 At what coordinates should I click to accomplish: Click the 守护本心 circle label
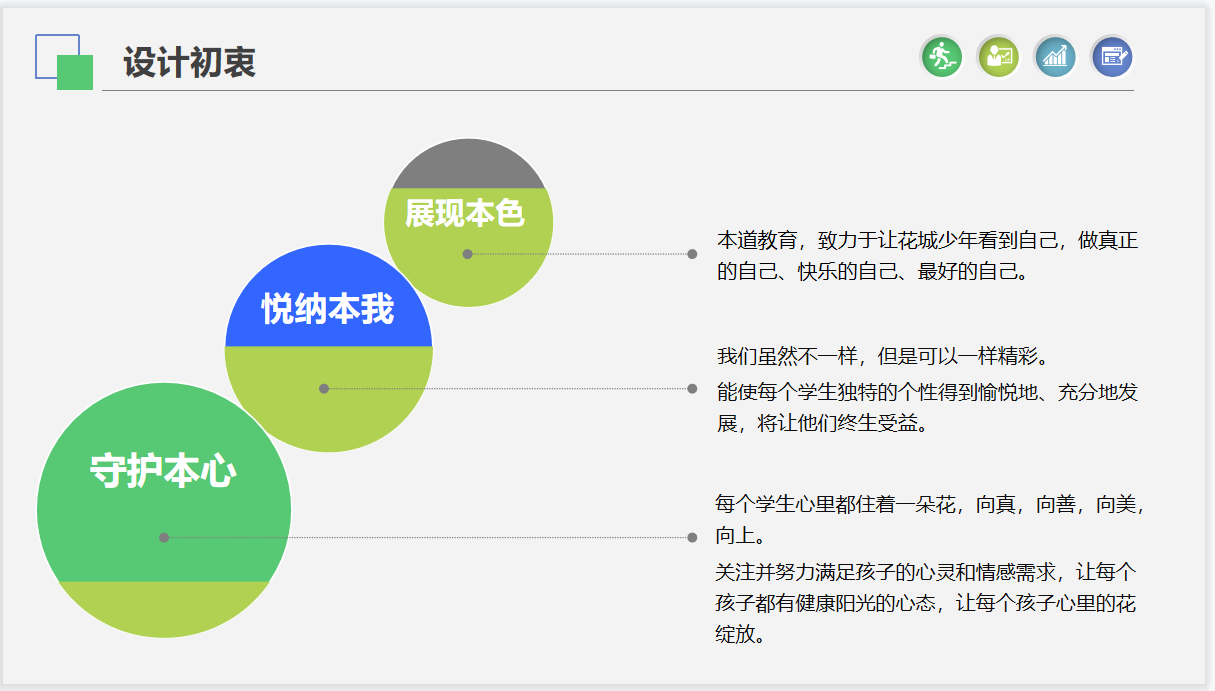(163, 470)
